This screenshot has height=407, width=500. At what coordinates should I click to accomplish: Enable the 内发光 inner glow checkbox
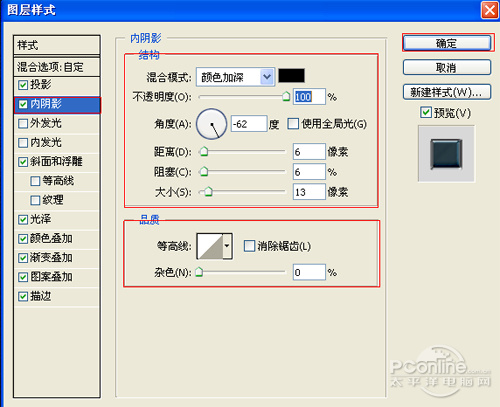point(23,143)
